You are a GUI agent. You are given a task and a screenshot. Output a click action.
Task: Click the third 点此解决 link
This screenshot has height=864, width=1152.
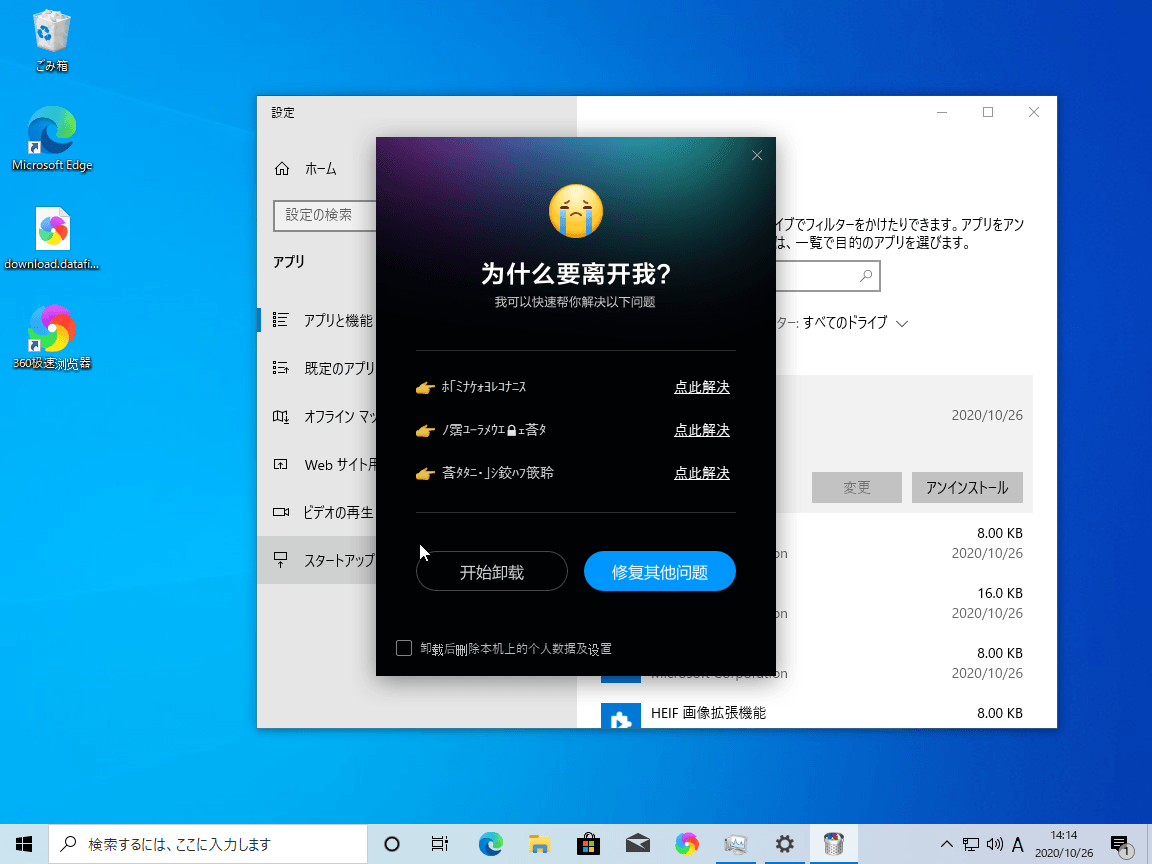[x=701, y=473]
